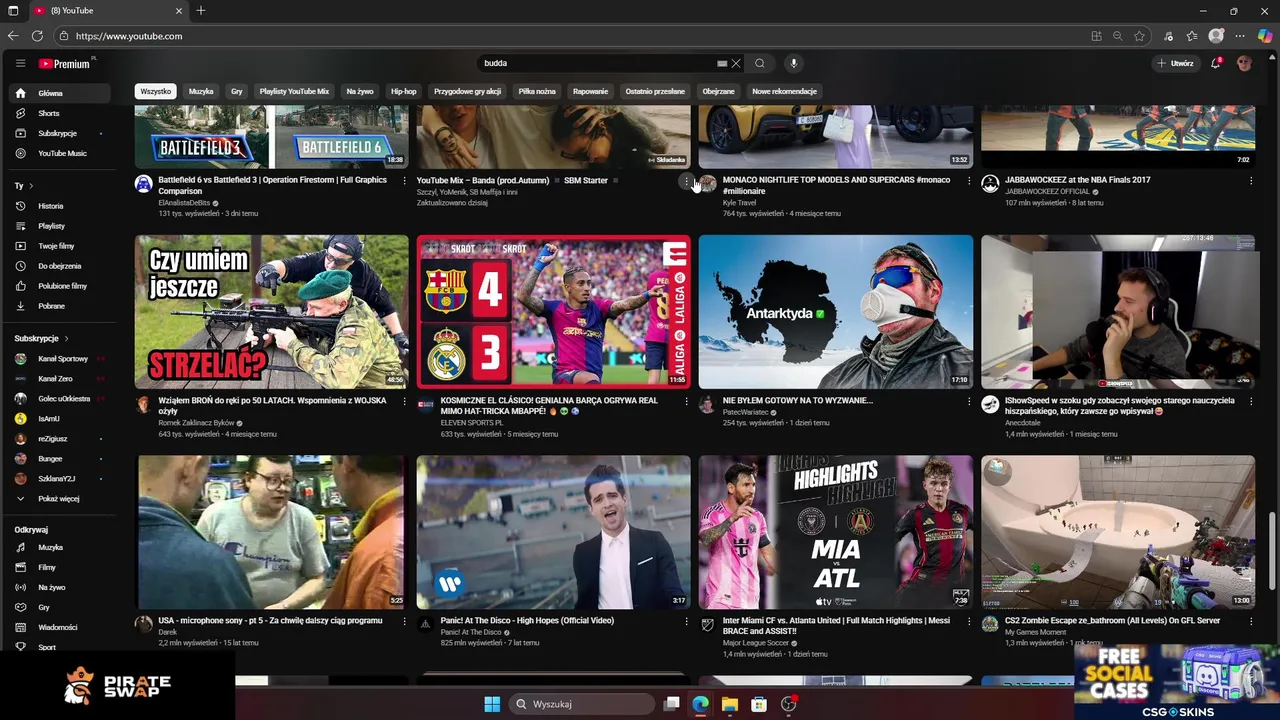Screen dimensions: 1280x720
Task: Open more options for Panic! At The Disco video
Action: [x=686, y=621]
